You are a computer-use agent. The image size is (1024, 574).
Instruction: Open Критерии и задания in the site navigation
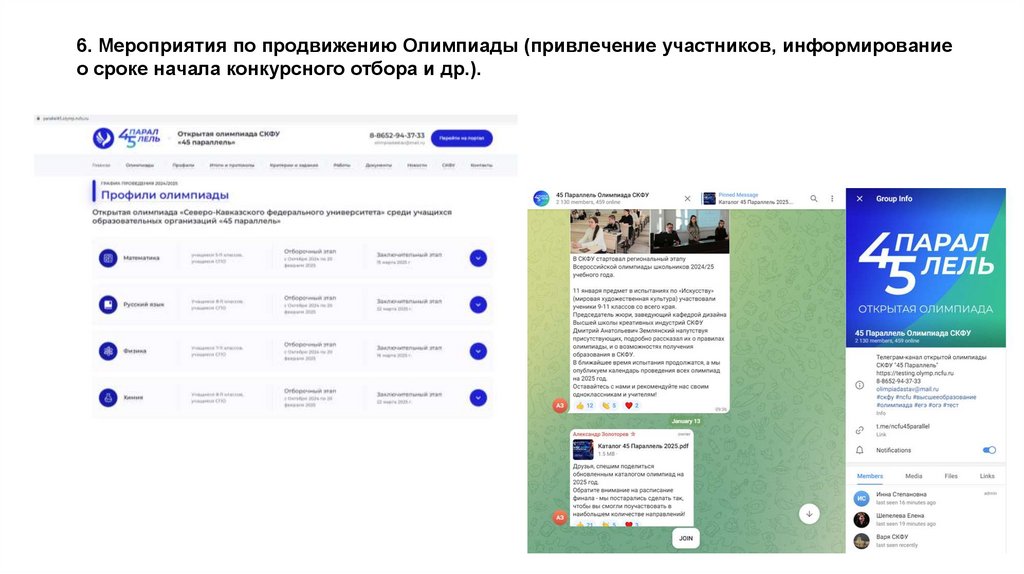click(x=294, y=165)
